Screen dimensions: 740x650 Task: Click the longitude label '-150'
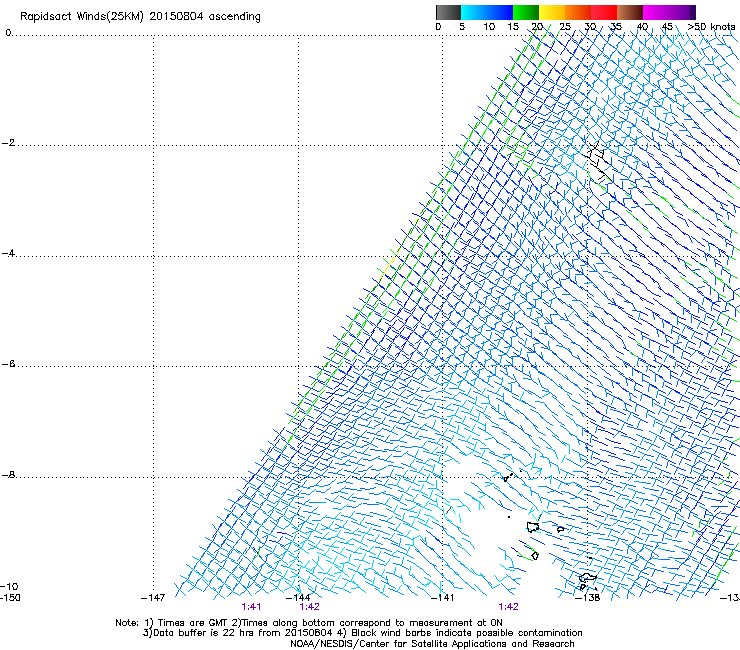tap(10, 597)
